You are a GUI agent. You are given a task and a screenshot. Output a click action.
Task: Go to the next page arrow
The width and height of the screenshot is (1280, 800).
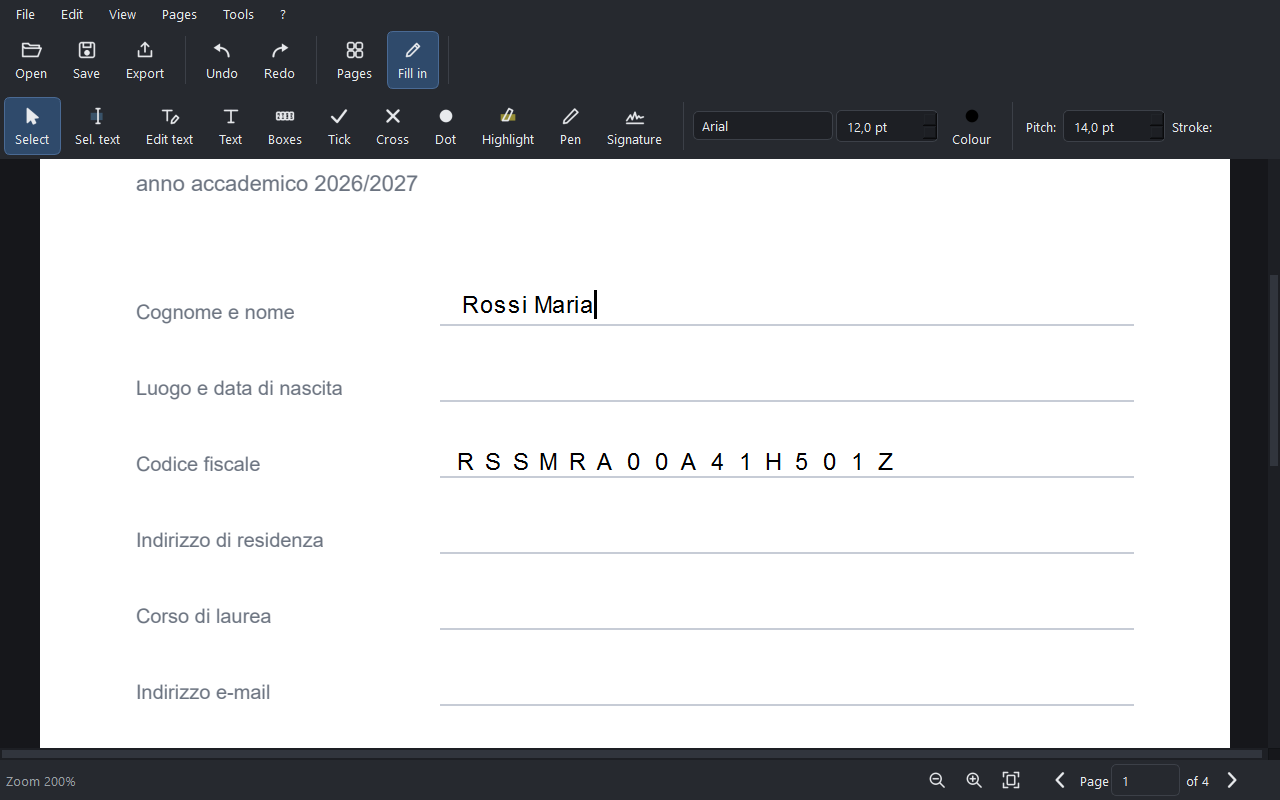(x=1232, y=780)
